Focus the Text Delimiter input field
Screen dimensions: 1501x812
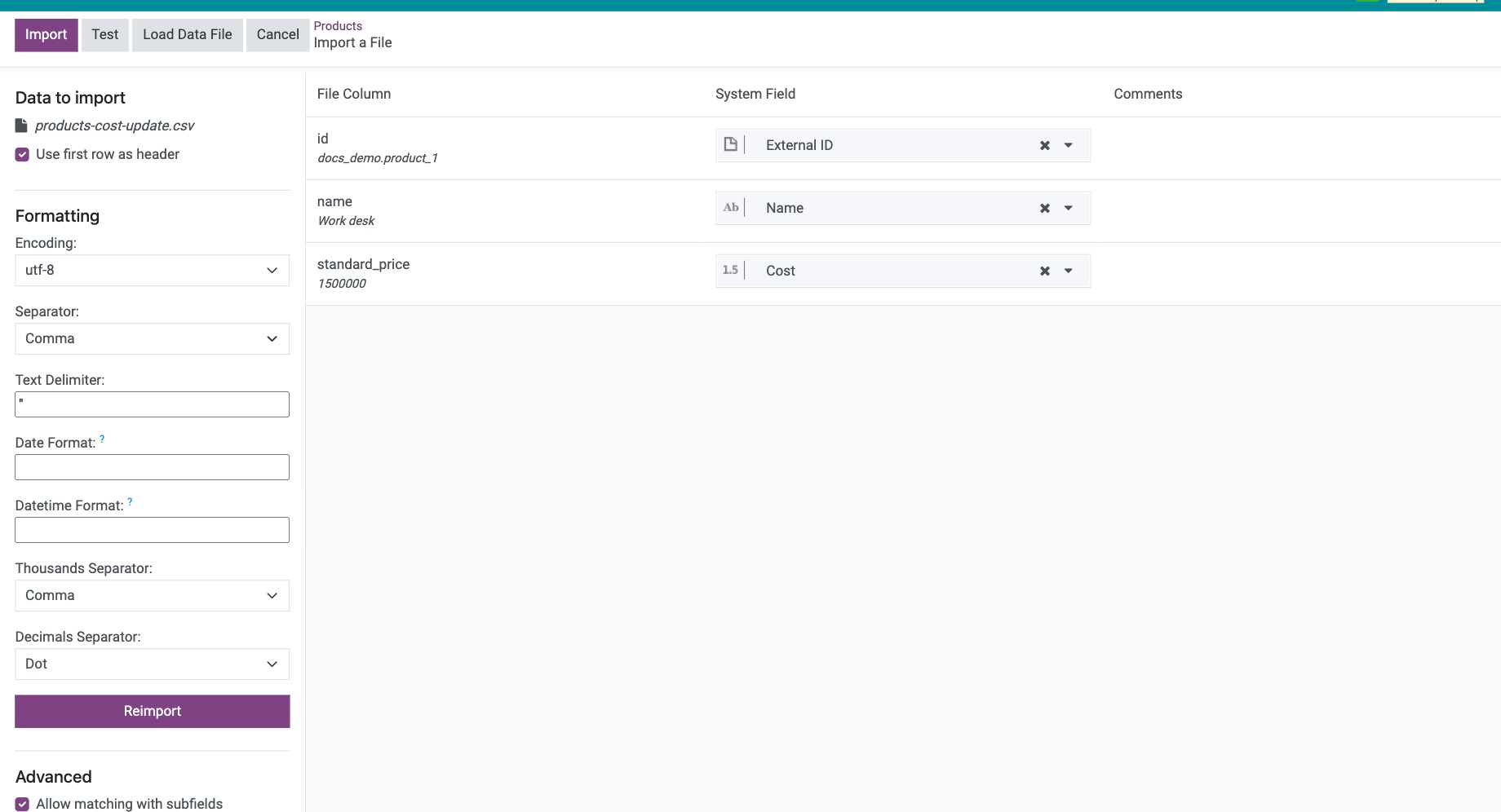tap(153, 404)
